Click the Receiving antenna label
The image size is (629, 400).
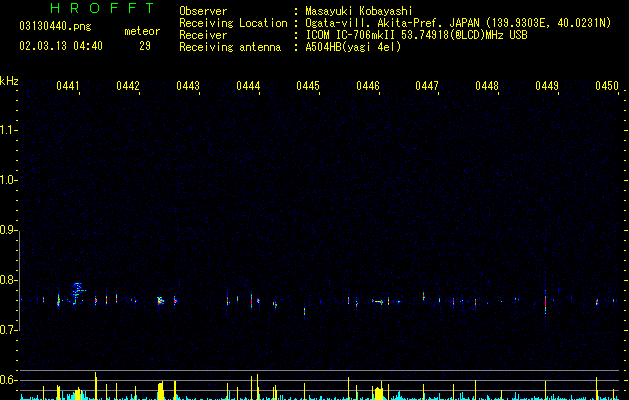[230, 47]
